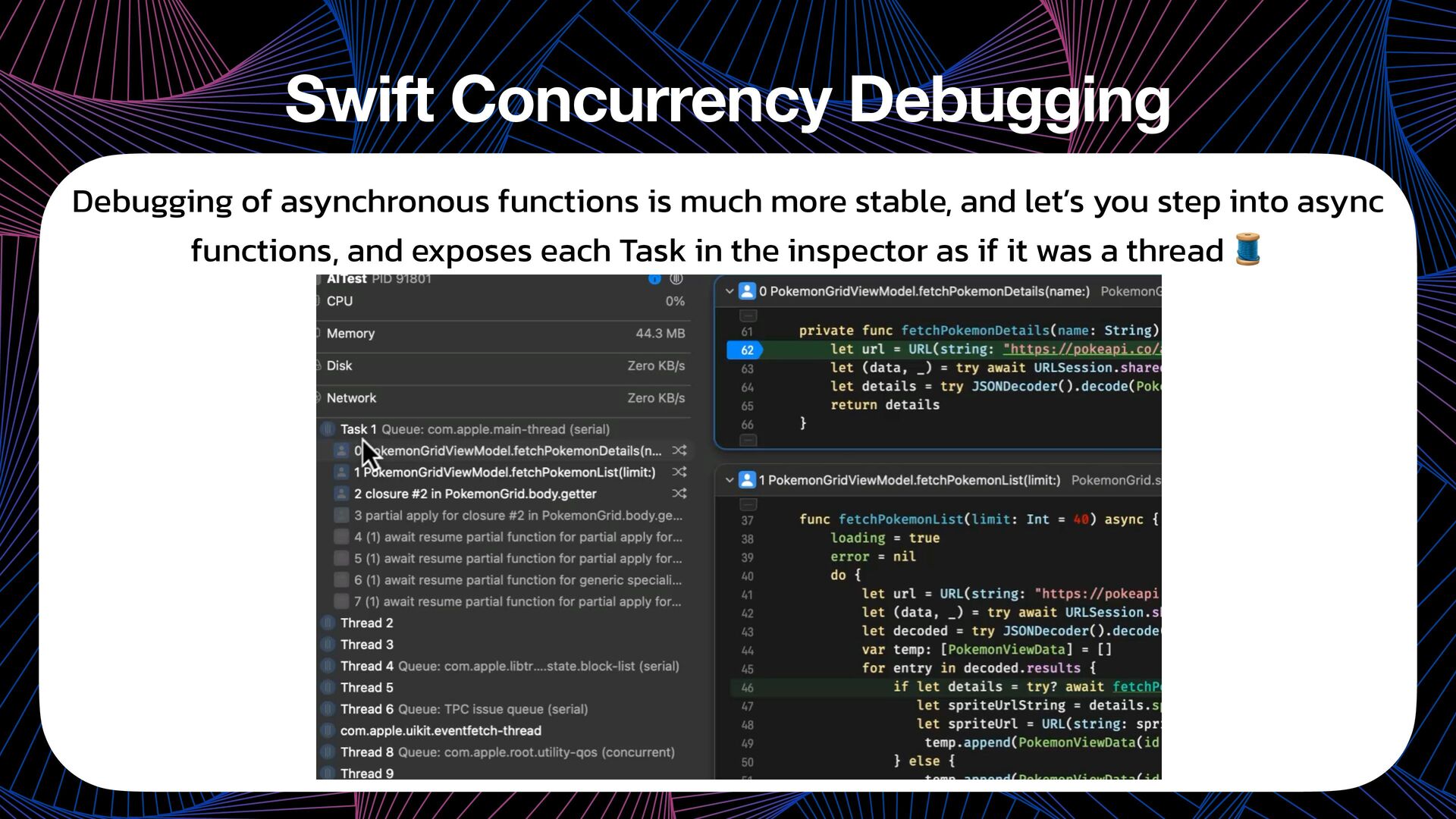Collapse the fetchPokemonList(limit:) code pane chevron
Image resolution: width=1456 pixels, height=819 pixels.
pos(730,480)
